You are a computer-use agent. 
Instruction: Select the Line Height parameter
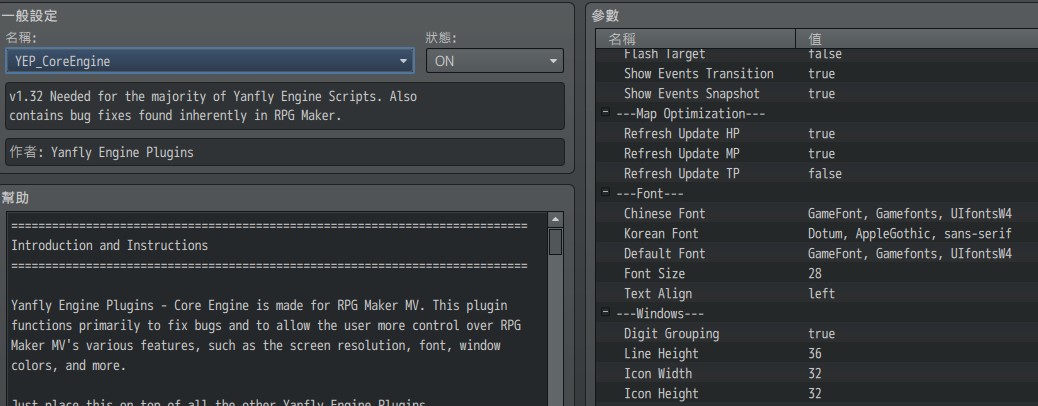661,353
